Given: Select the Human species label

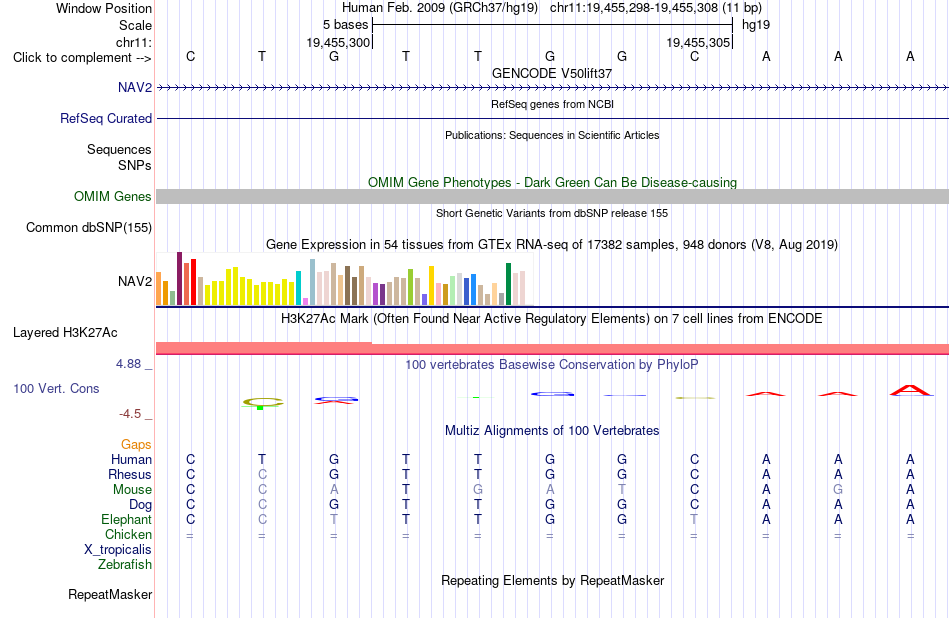Looking at the screenshot, I should pyautogui.click(x=131, y=459).
